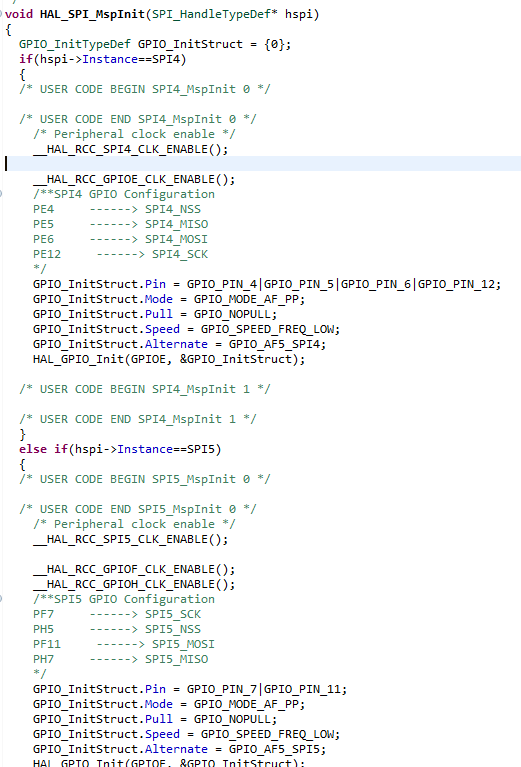The width and height of the screenshot is (521, 767).
Task: Click the PE6 ------> SPI4_MOSI line
Action: [x=120, y=239]
